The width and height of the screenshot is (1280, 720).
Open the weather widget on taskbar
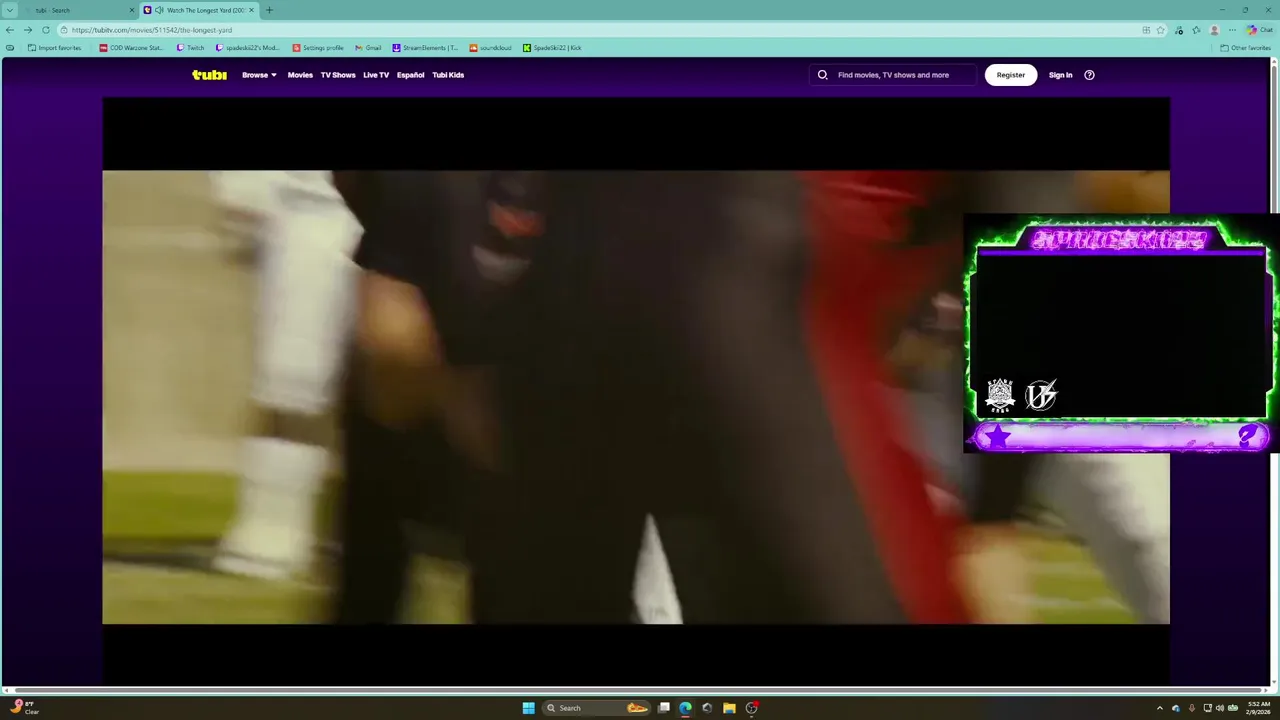click(x=27, y=707)
